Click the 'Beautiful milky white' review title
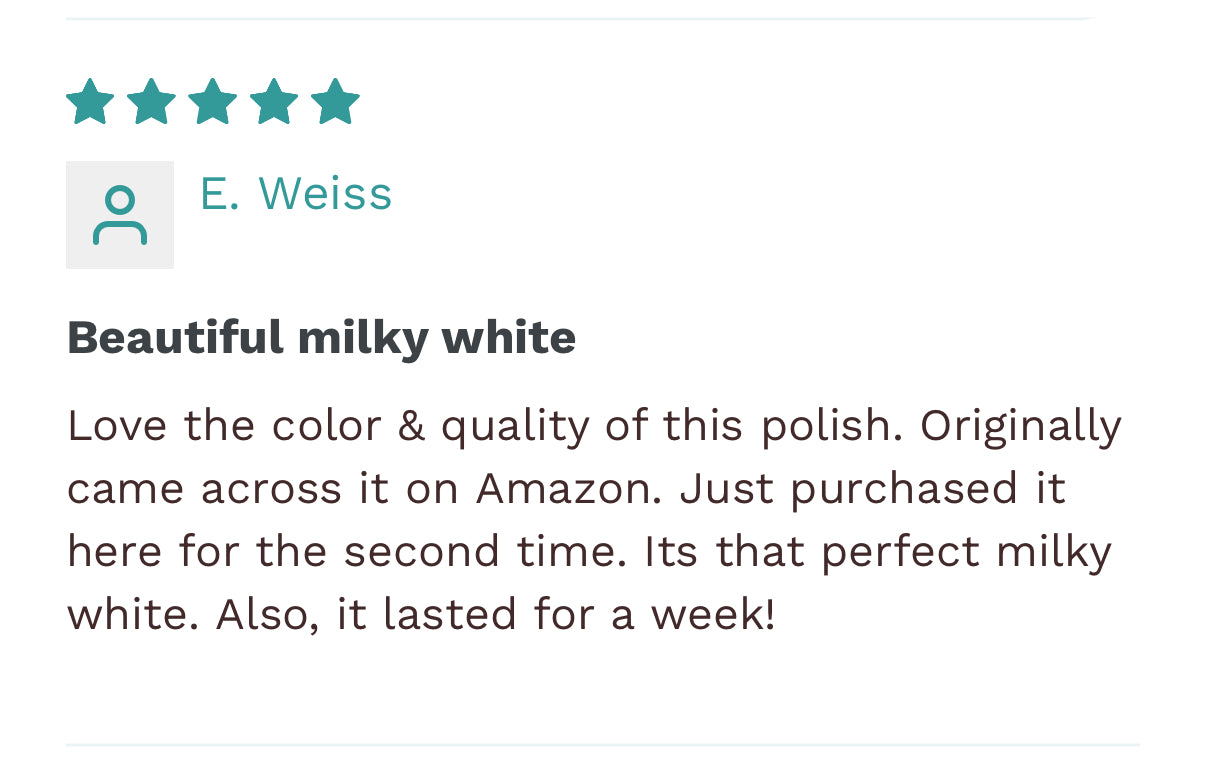This screenshot has width=1206, height=782. point(321,337)
